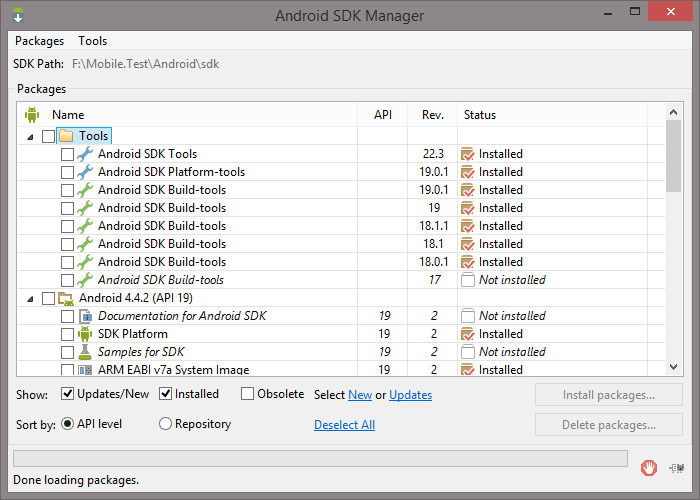Click the Delete packages button
The image size is (700, 500).
pyautogui.click(x=608, y=425)
